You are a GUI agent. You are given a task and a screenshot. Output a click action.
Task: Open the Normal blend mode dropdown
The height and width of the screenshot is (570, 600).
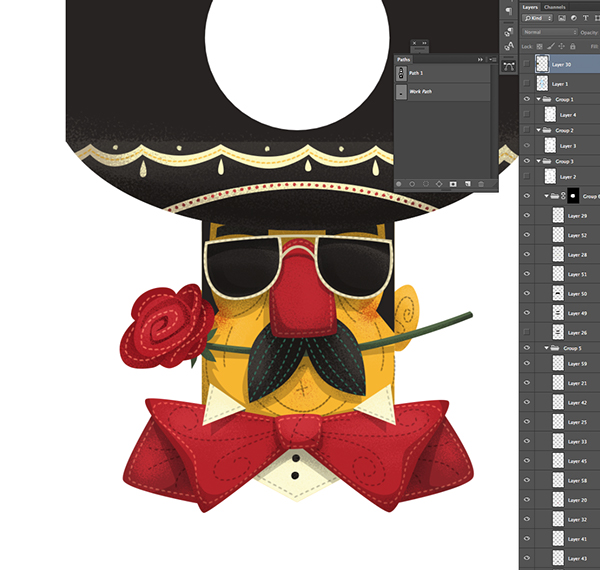549,32
